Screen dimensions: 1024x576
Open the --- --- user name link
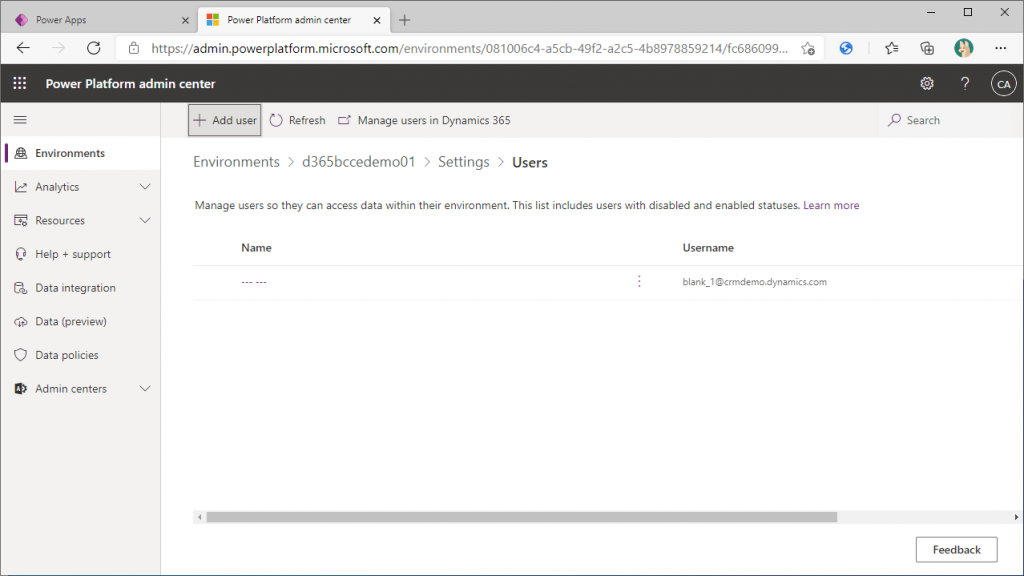click(x=254, y=281)
